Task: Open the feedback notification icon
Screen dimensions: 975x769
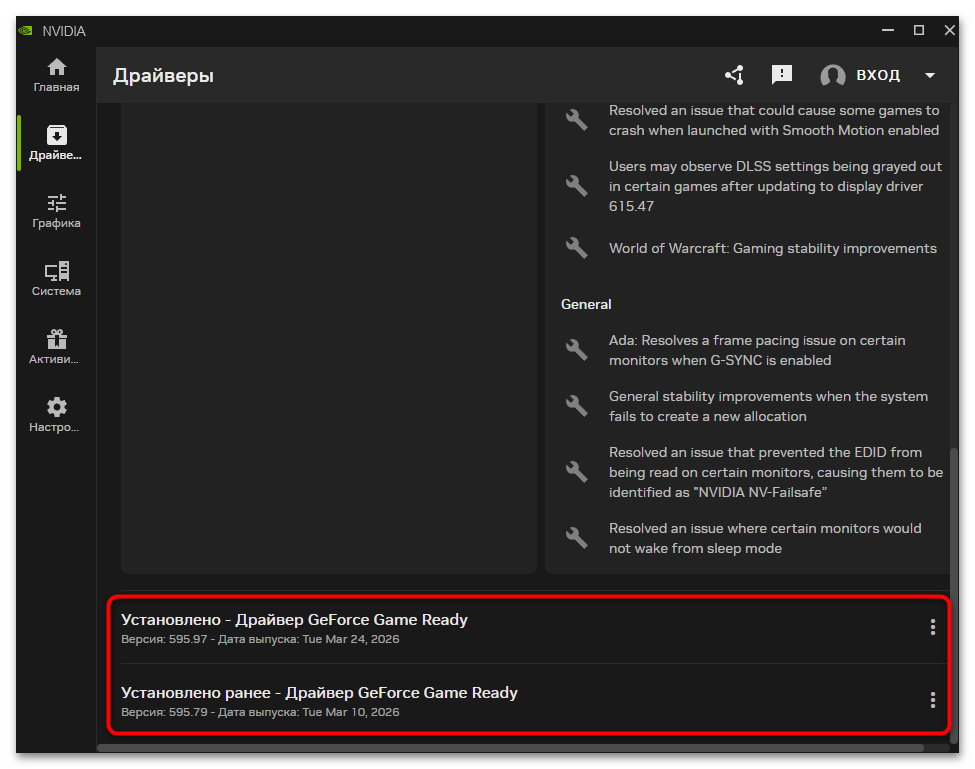Action: [x=782, y=75]
